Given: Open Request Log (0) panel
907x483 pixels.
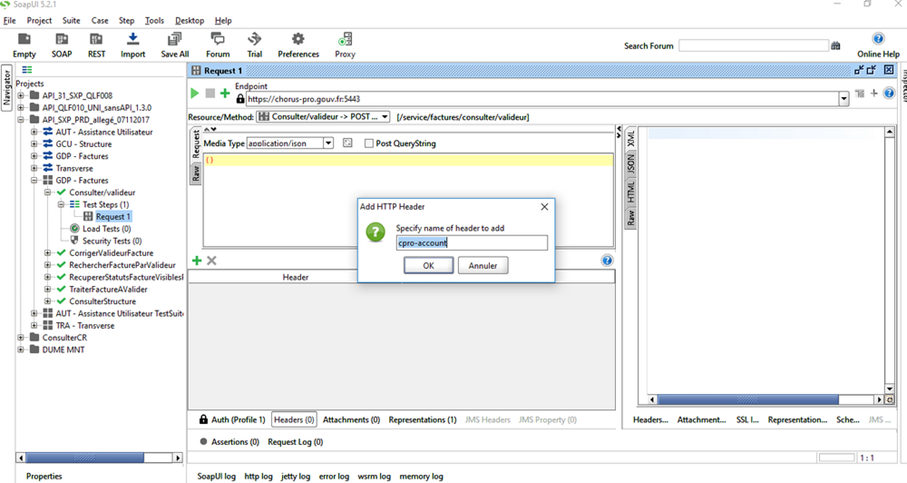Looking at the screenshot, I should coord(295,441).
